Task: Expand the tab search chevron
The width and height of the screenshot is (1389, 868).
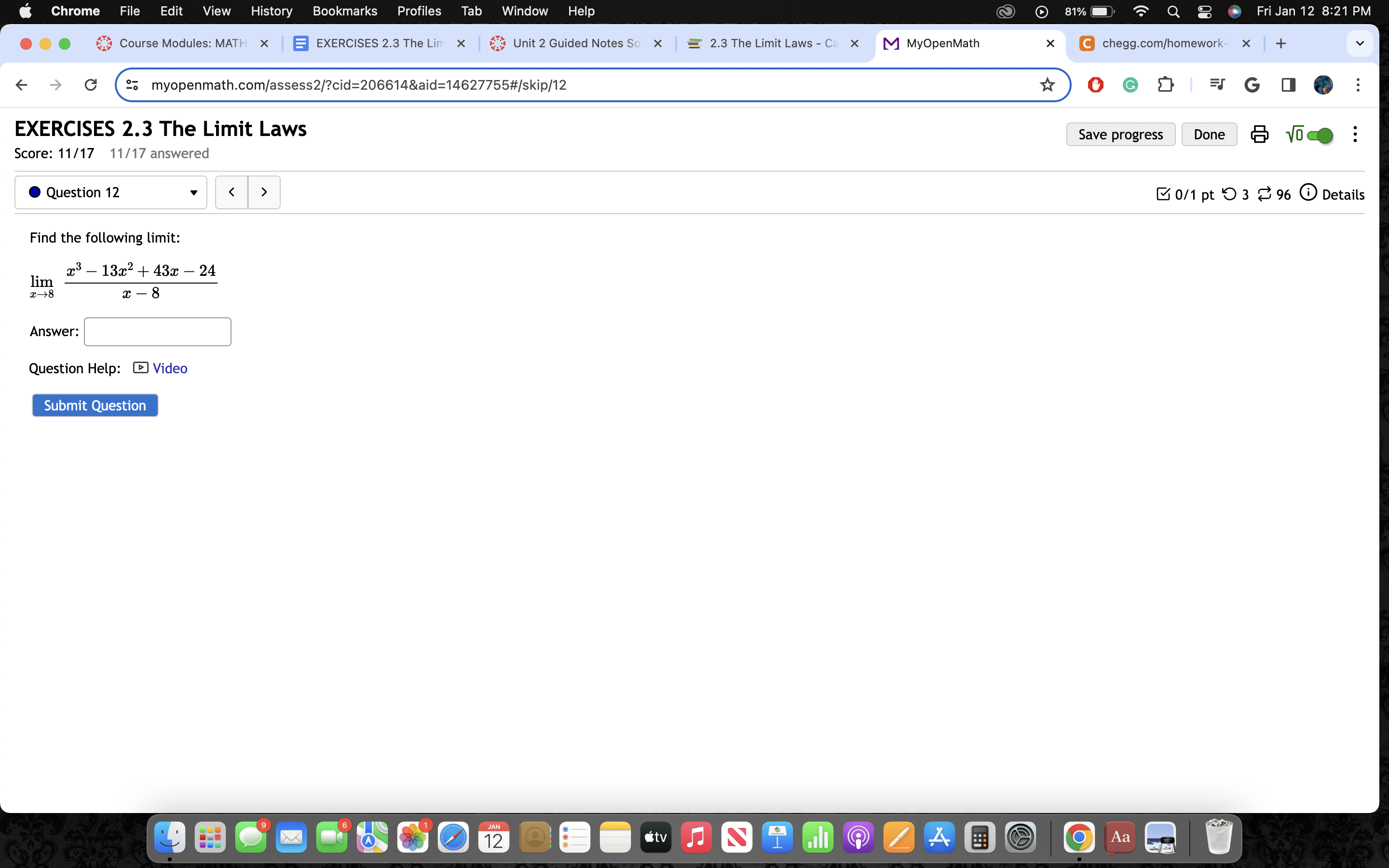Action: click(1359, 43)
